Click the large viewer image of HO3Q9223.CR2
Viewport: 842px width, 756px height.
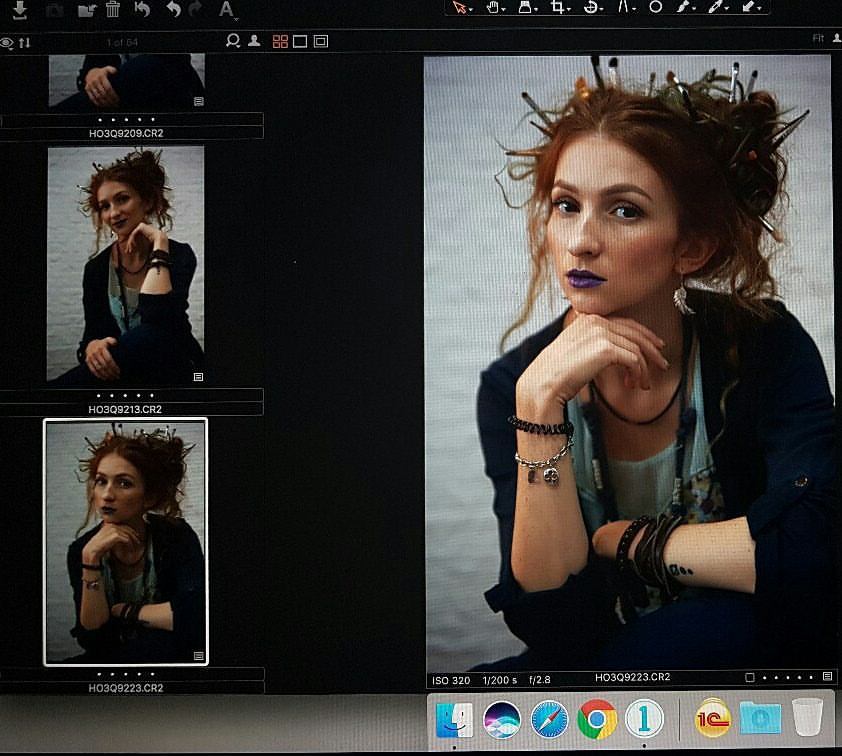tap(629, 364)
